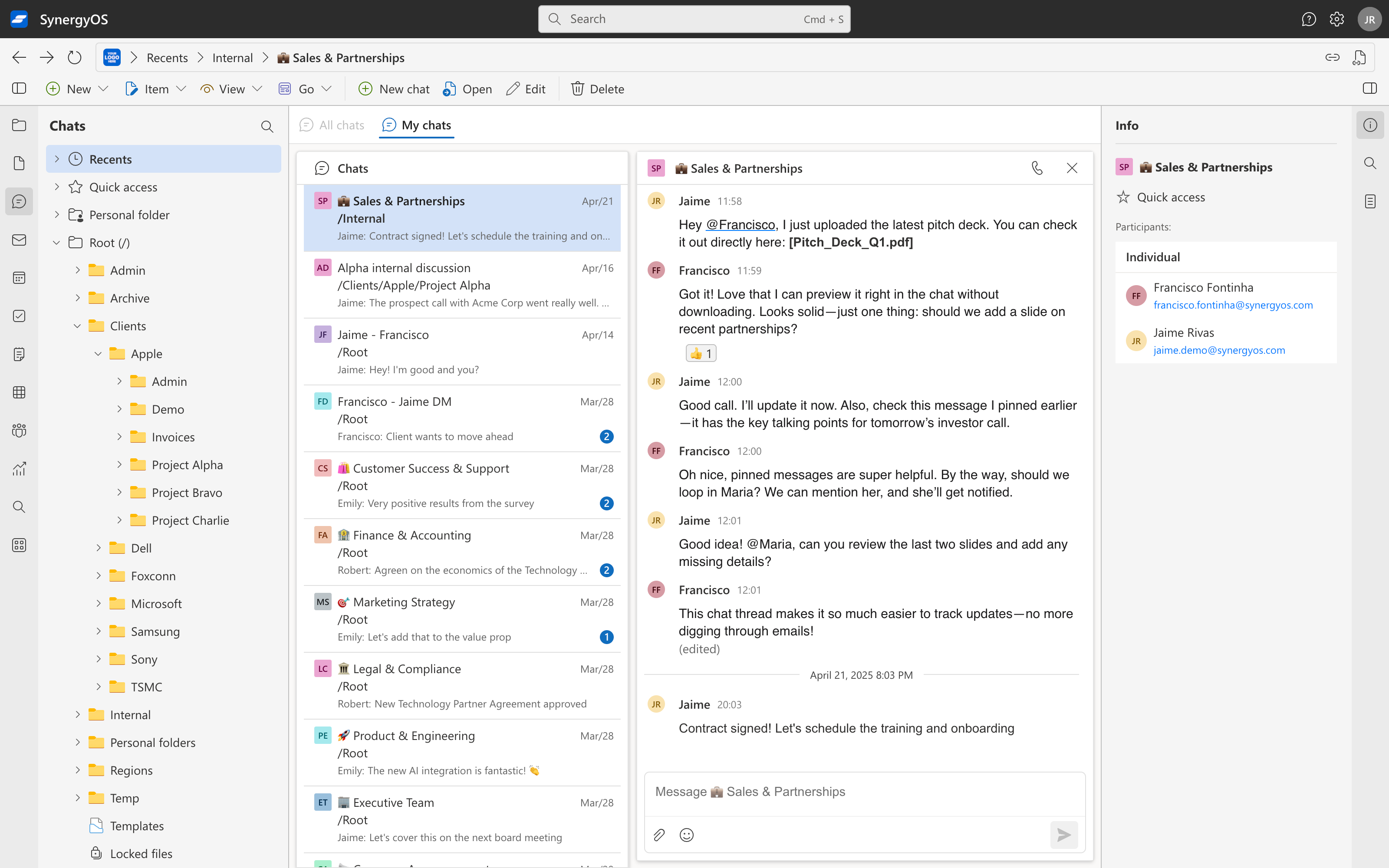Toggle the left sidebar panel icon
The height and width of the screenshot is (868, 1389).
[x=19, y=89]
